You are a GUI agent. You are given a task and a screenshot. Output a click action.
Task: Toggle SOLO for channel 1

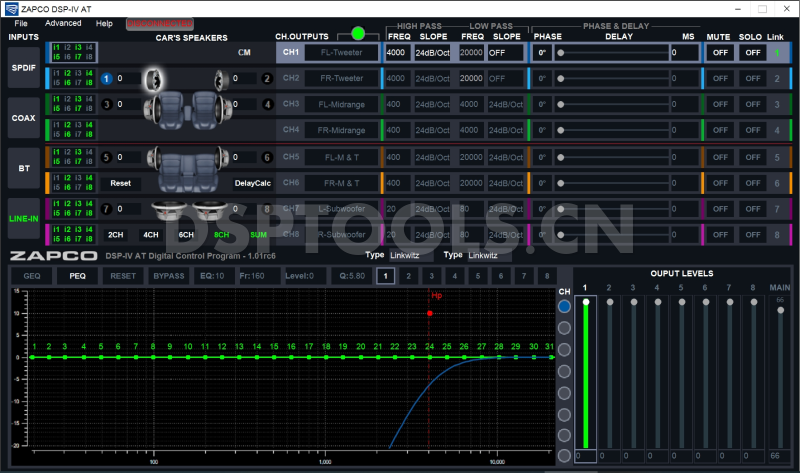pyautogui.click(x=751, y=52)
